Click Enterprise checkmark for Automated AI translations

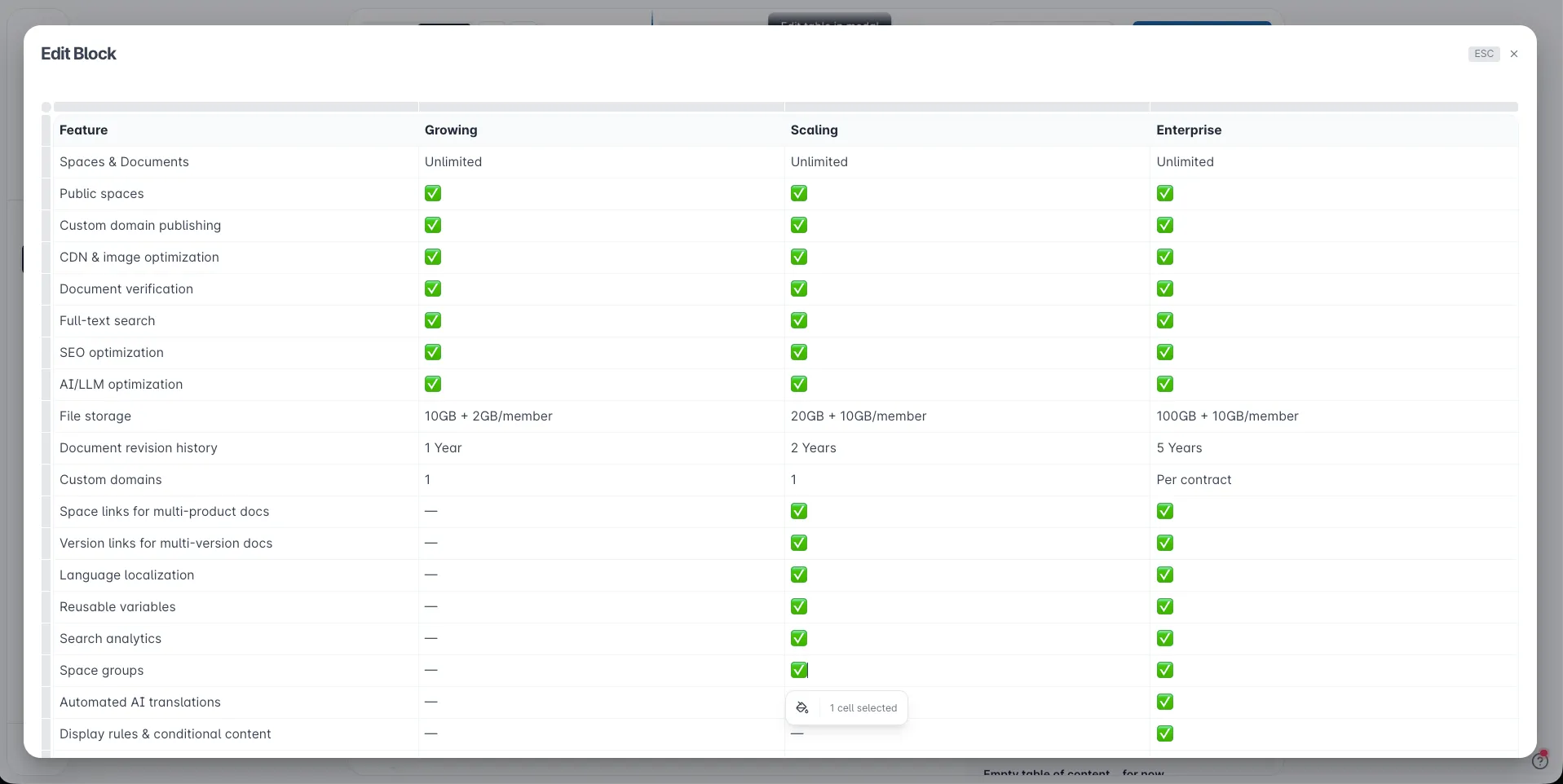[x=1165, y=702]
